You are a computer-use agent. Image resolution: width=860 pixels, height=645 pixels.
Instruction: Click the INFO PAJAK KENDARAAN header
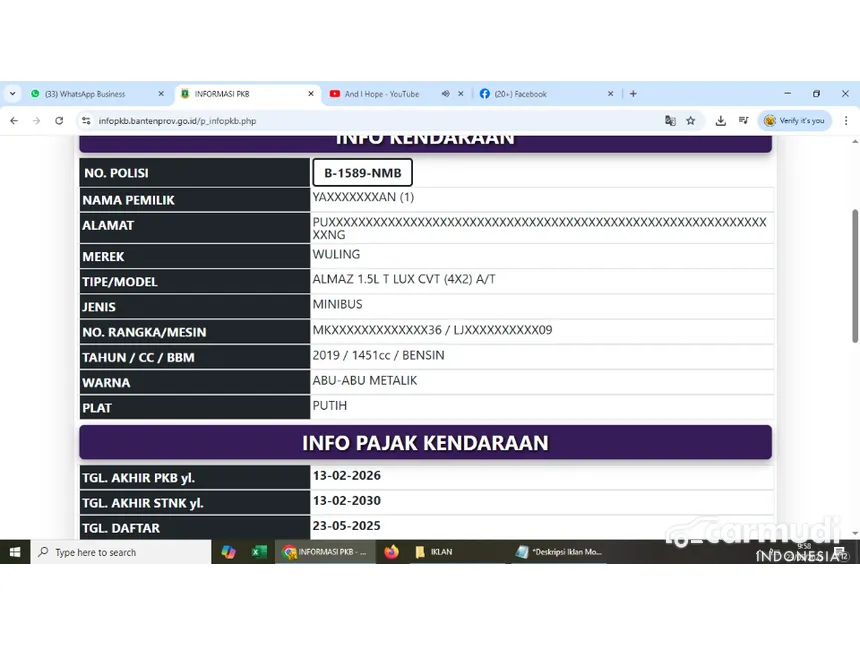click(426, 443)
